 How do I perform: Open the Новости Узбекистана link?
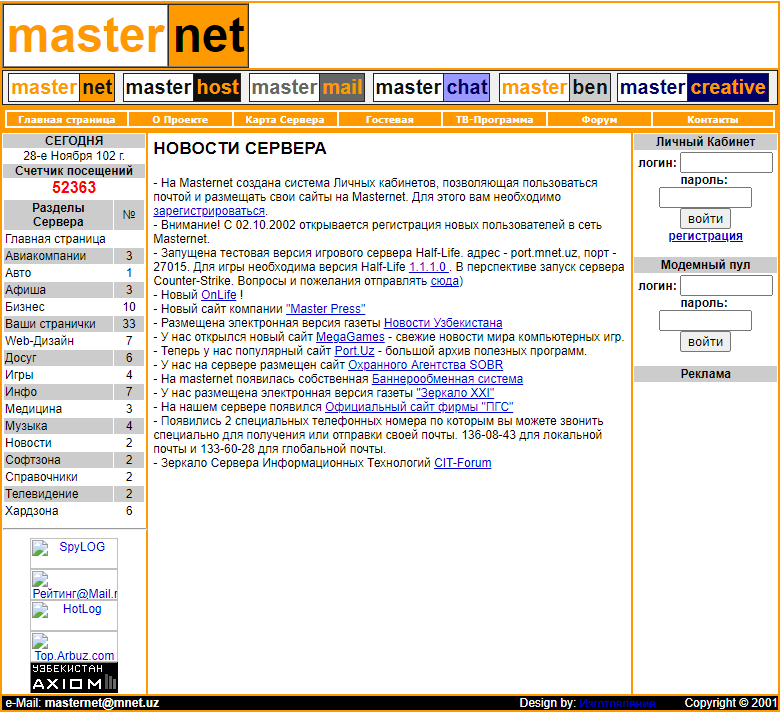[x=443, y=323]
